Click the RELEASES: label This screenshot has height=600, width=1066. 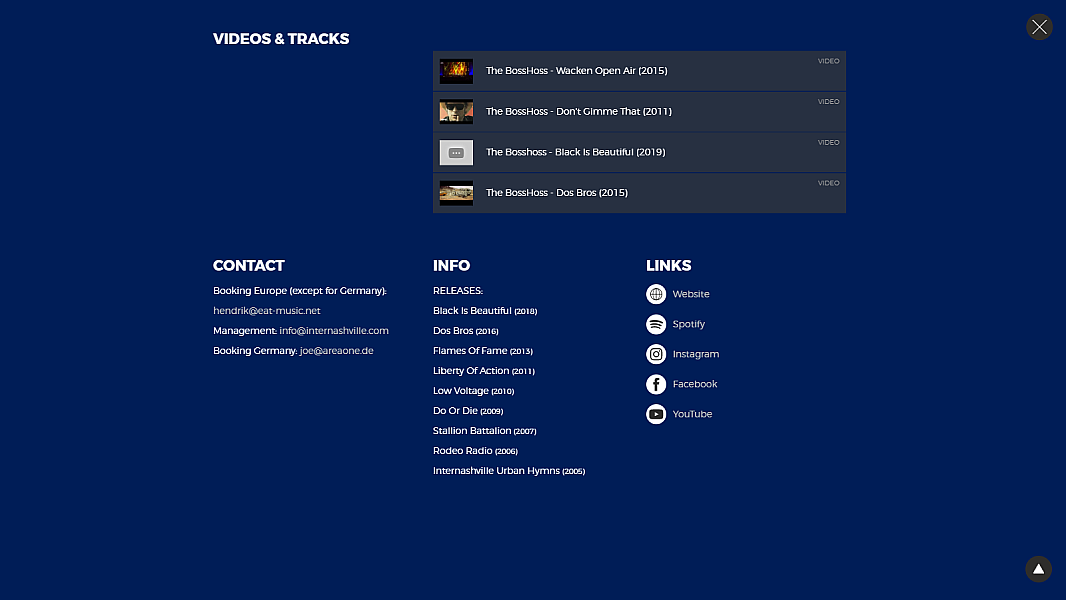tap(458, 291)
